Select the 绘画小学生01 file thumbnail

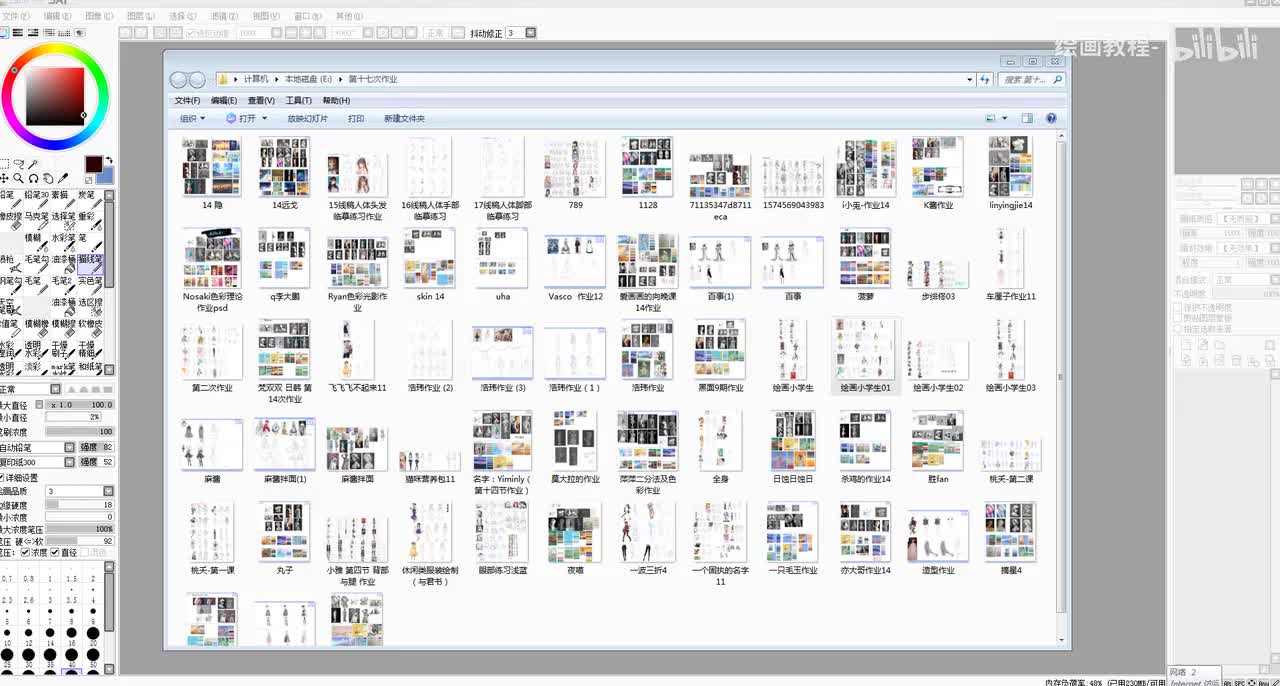coord(866,355)
